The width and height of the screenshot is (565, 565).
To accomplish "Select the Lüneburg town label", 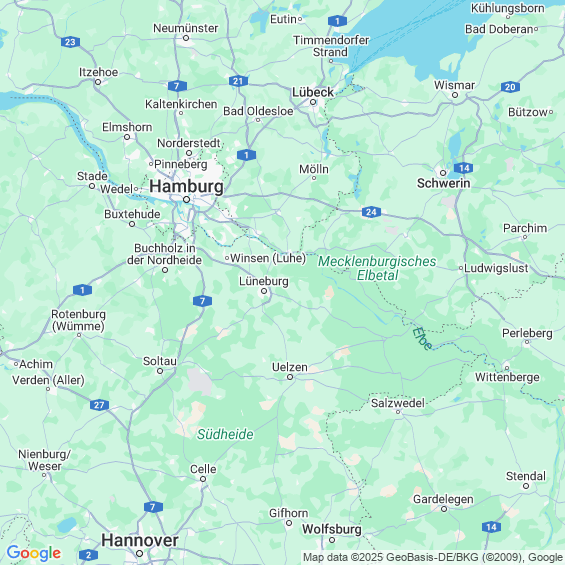I will (264, 281).
